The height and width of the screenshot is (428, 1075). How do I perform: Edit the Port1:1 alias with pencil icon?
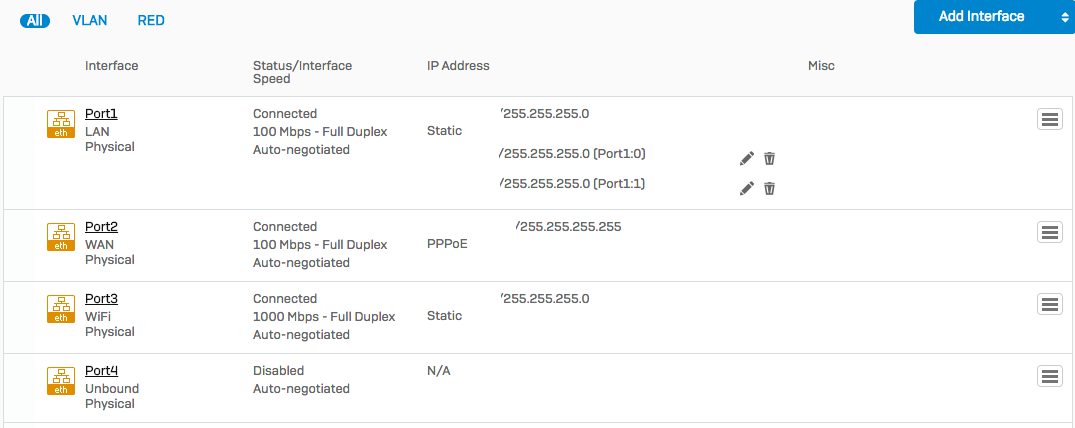click(747, 188)
